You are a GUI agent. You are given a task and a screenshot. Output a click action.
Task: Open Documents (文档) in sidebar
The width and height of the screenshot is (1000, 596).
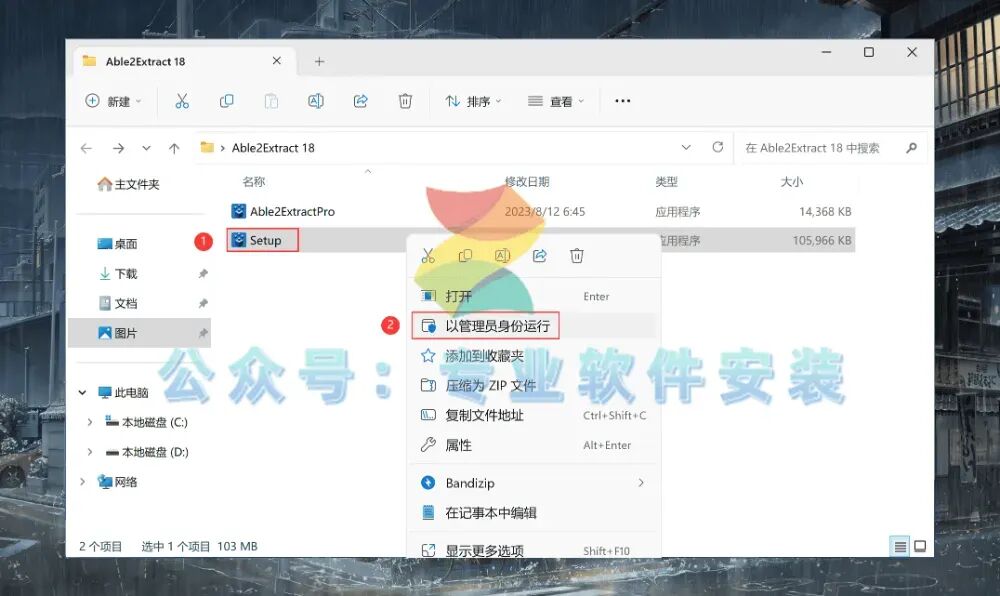117,303
